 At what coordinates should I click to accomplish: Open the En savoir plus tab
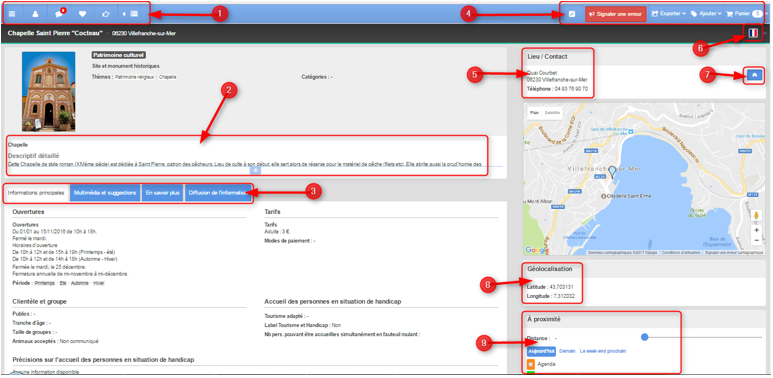pyautogui.click(x=162, y=193)
